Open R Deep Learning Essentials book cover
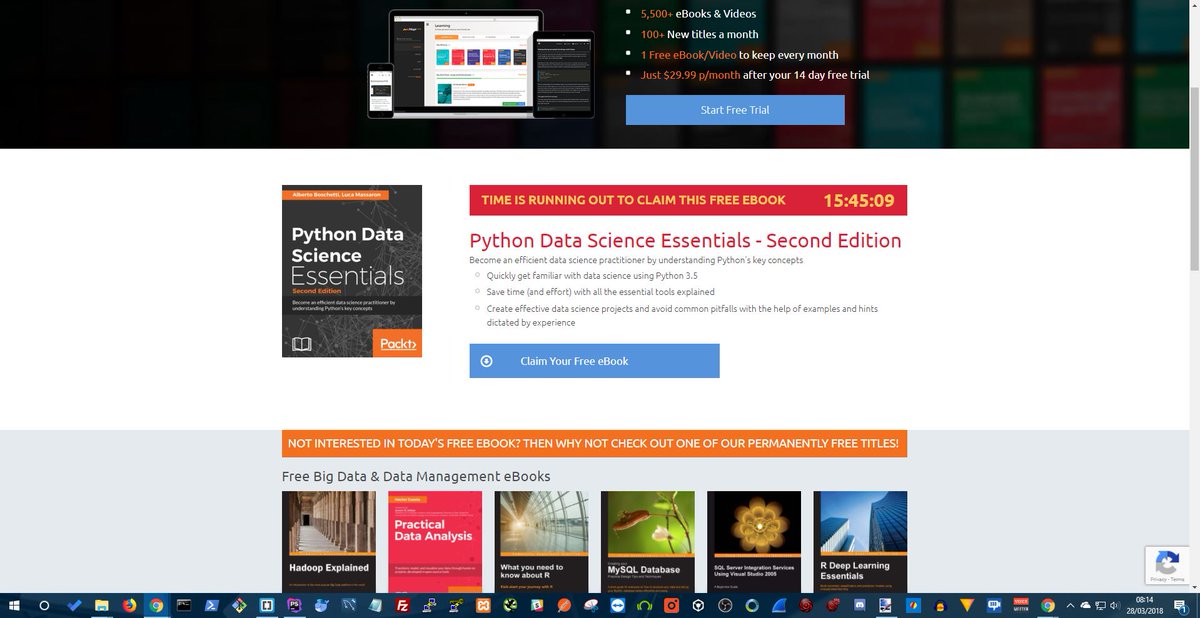The width and height of the screenshot is (1200, 618). tap(860, 541)
